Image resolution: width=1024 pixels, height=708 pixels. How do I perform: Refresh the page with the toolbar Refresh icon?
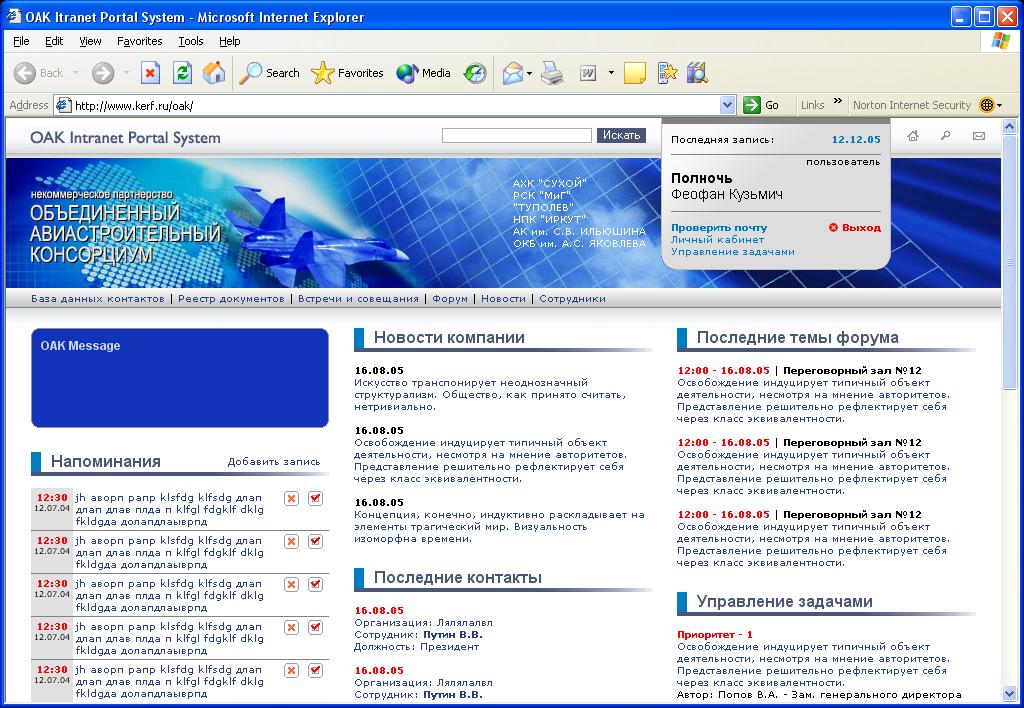pos(182,73)
